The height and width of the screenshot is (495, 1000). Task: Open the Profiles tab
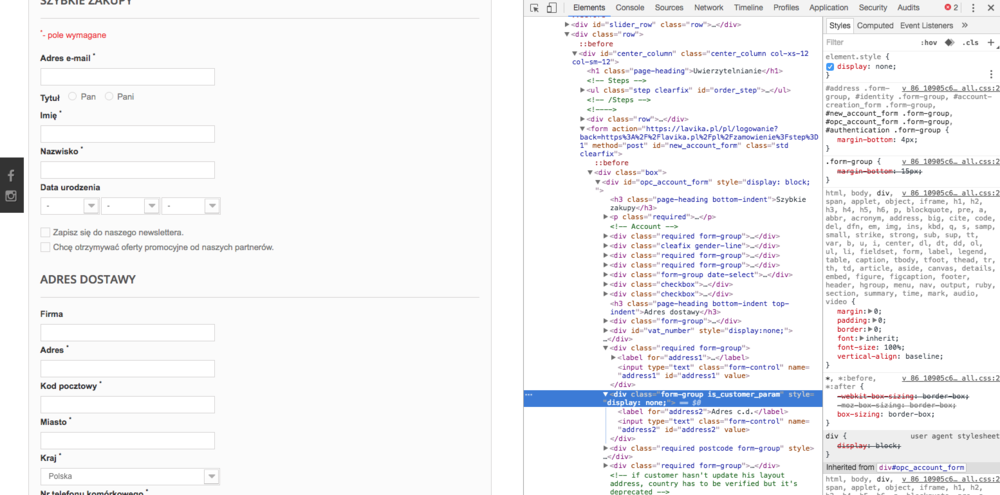pyautogui.click(x=786, y=8)
